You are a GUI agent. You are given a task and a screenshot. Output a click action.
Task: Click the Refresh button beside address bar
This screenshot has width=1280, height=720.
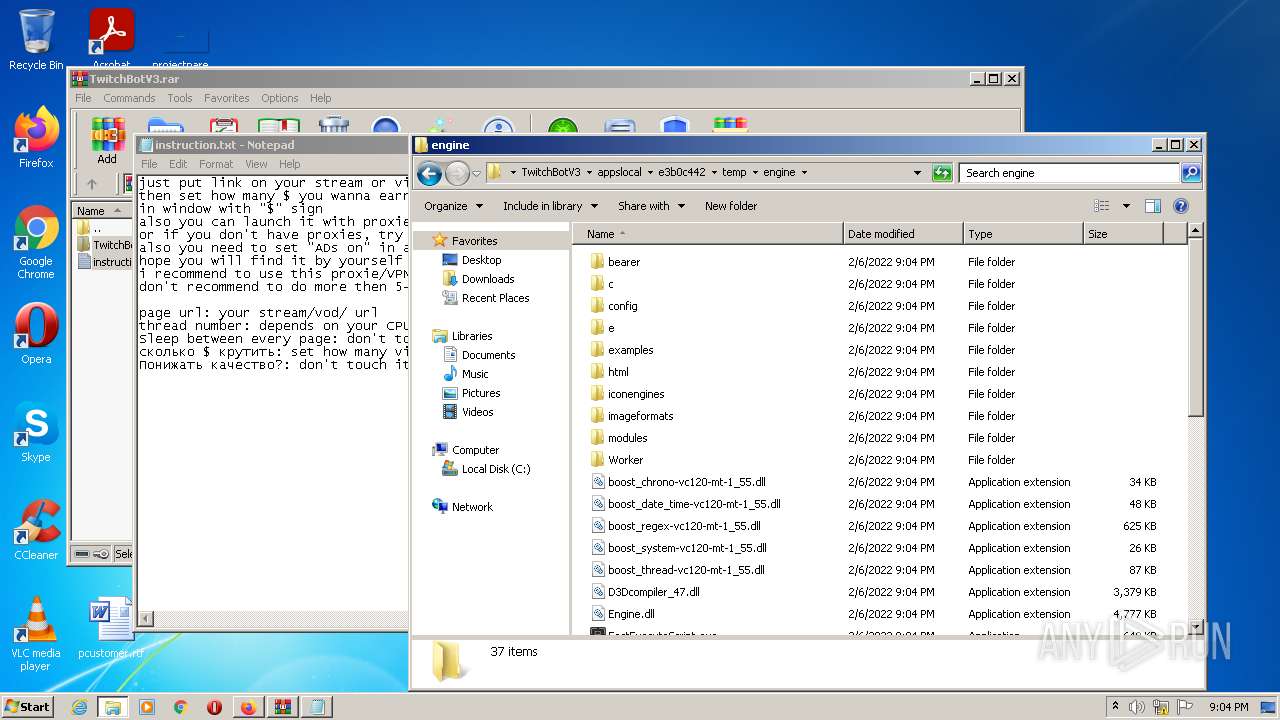coord(942,173)
